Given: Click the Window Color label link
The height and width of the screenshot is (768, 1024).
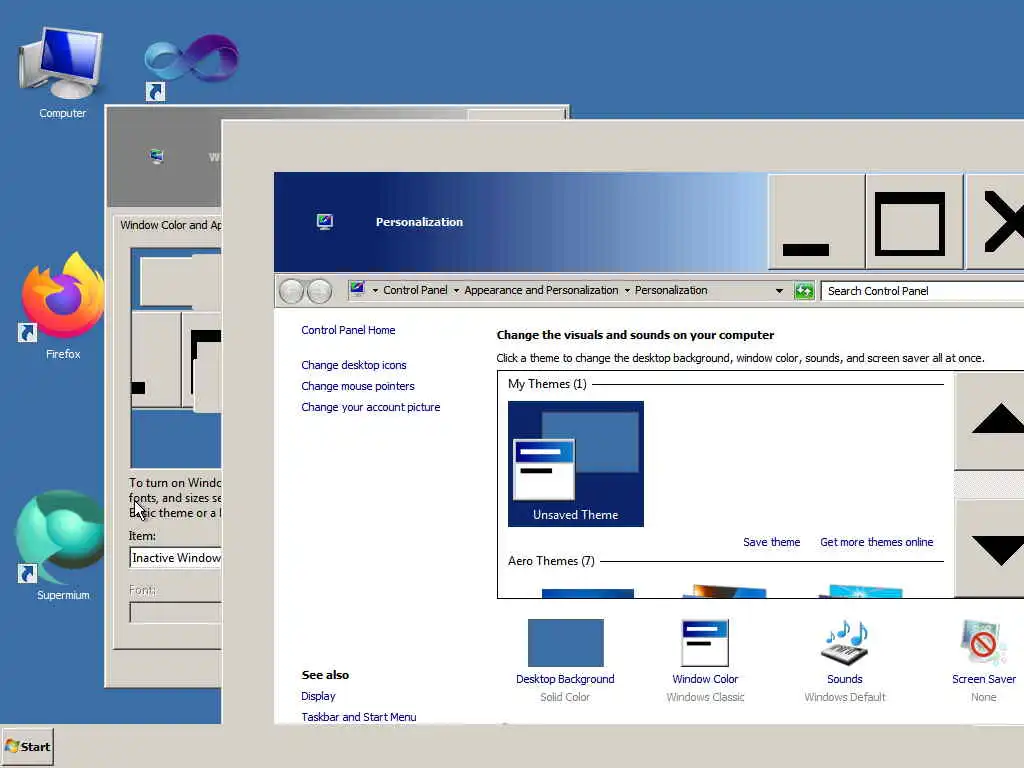Looking at the screenshot, I should (705, 679).
